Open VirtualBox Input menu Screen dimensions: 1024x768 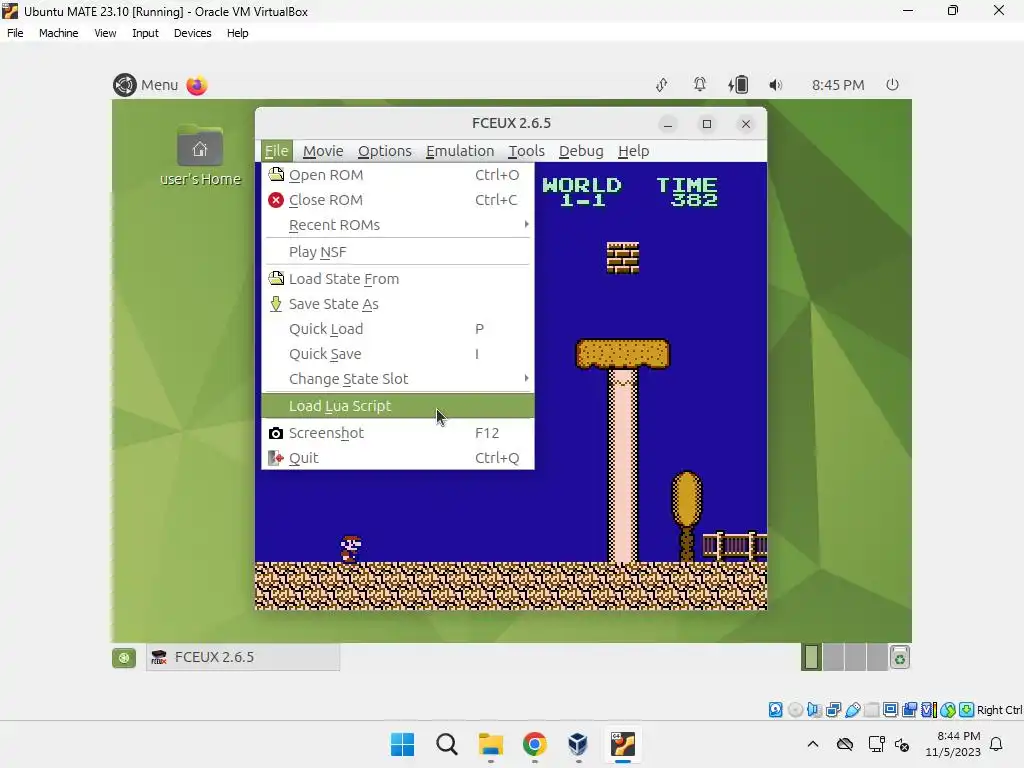coord(145,33)
